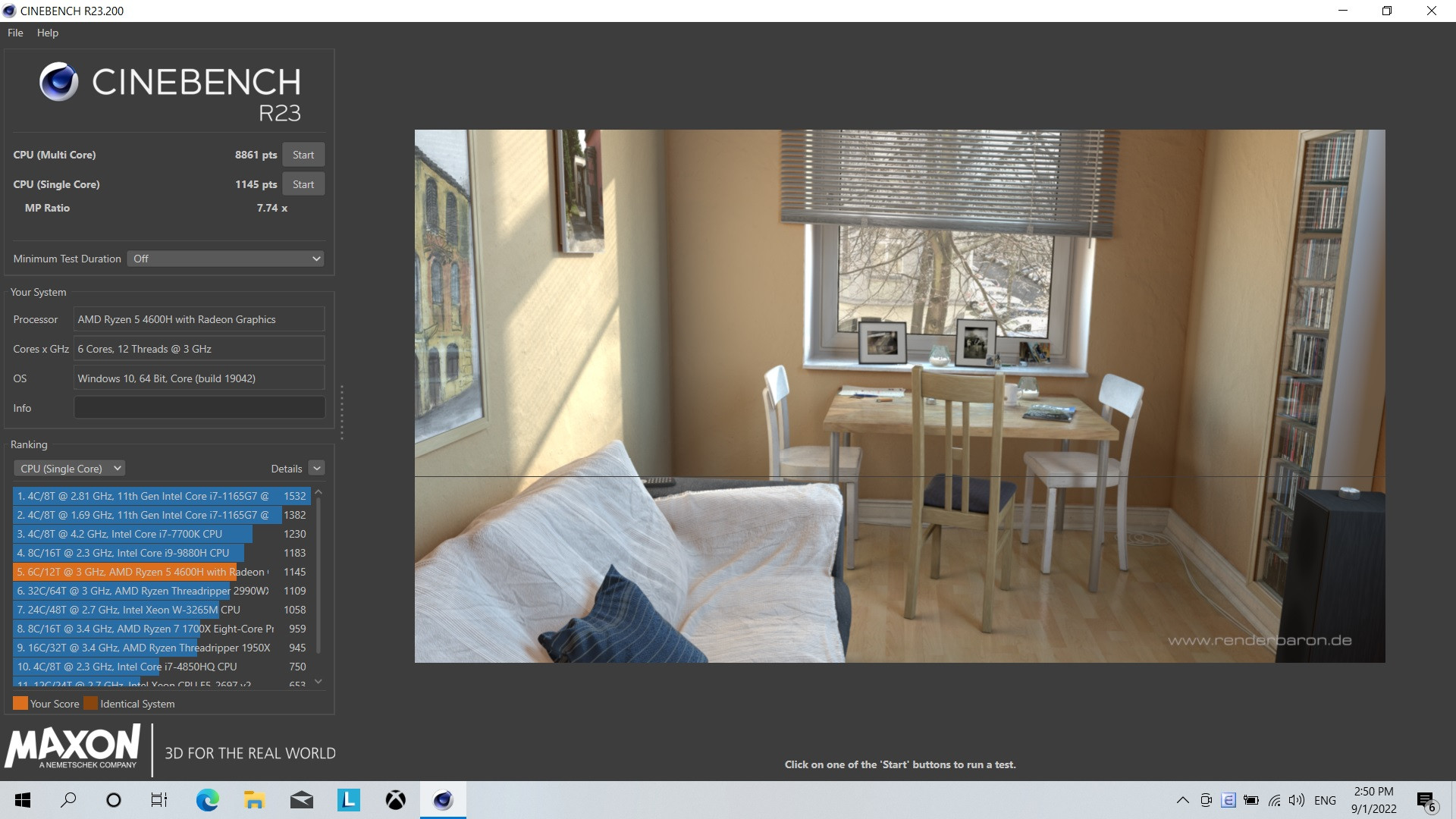The width and height of the screenshot is (1456, 819).
Task: Click the 8861 pts multi core score
Action: tap(256, 155)
